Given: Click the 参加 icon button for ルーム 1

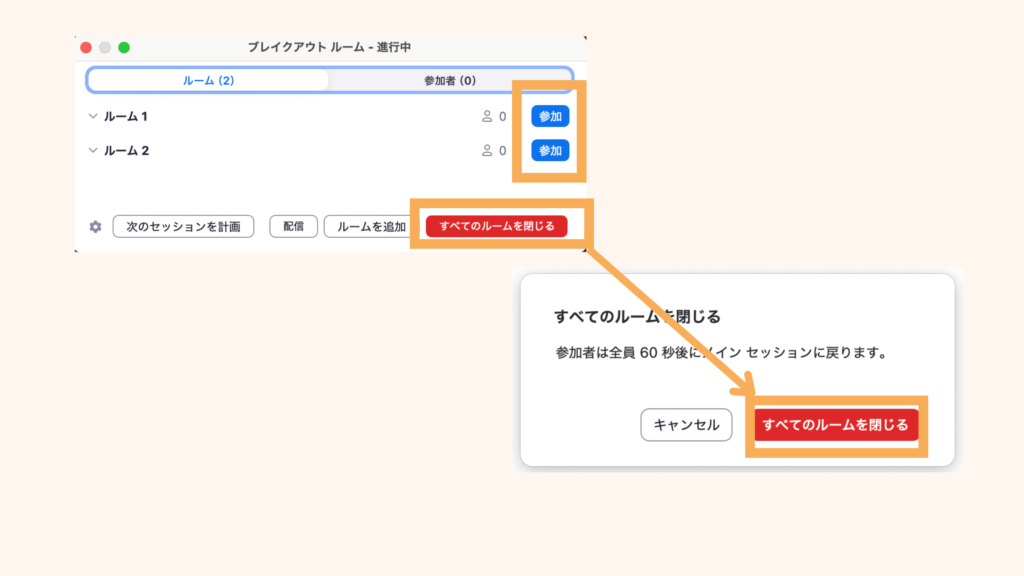Looking at the screenshot, I should click(549, 115).
